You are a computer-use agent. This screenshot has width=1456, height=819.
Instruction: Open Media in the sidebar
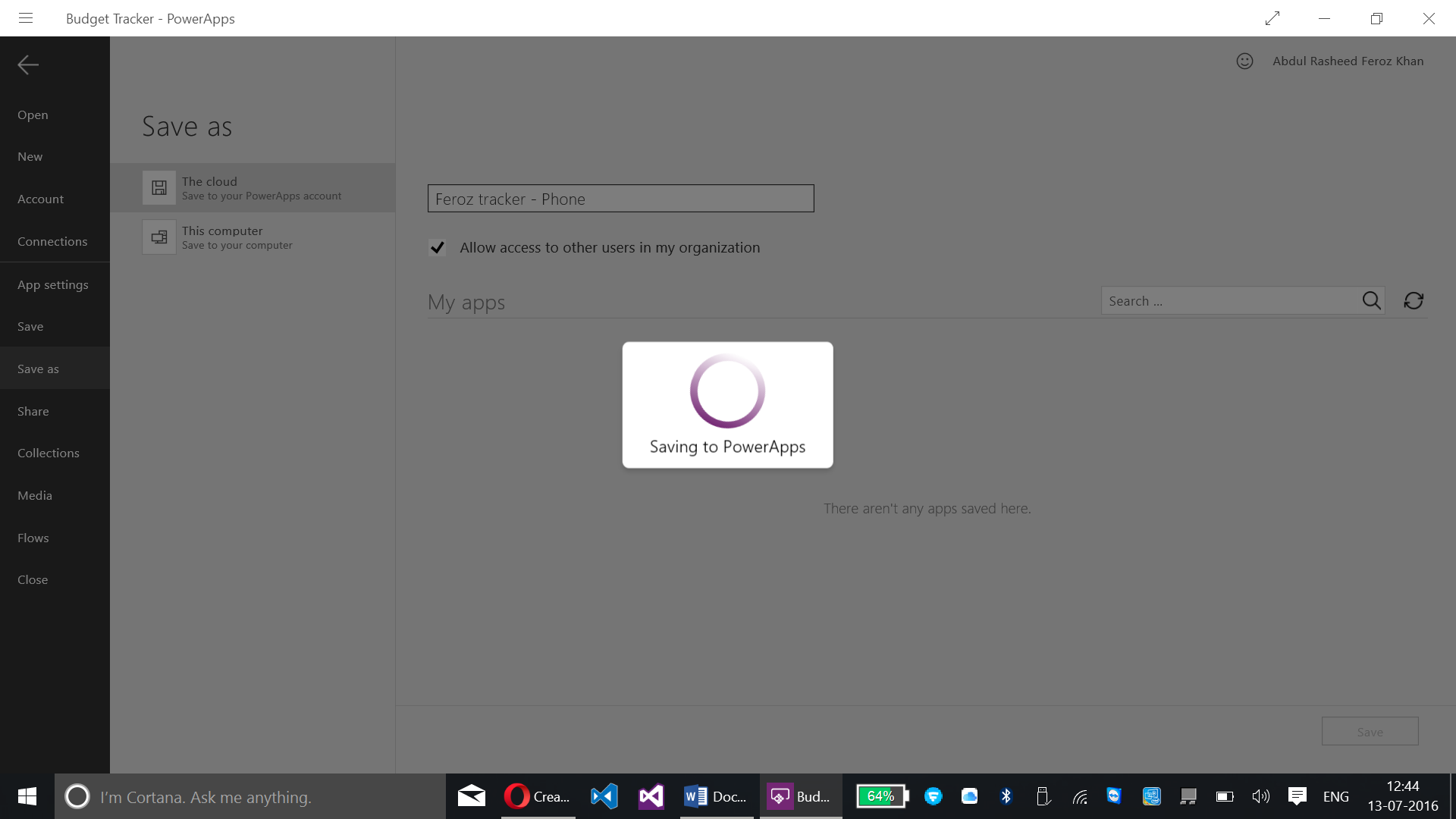pyautogui.click(x=55, y=496)
